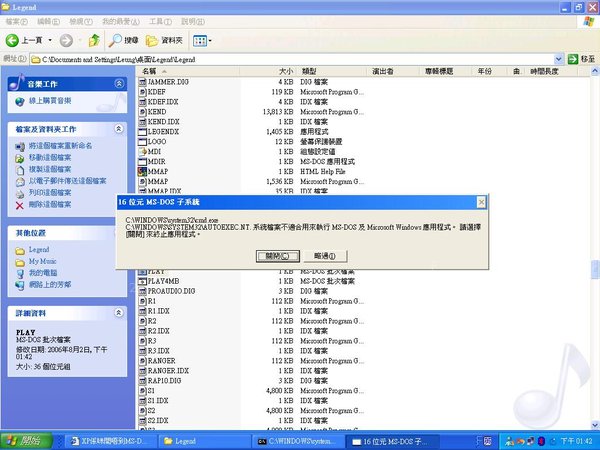
Task: Open the 檢視(V) menu
Action: pyautogui.click(x=81, y=22)
